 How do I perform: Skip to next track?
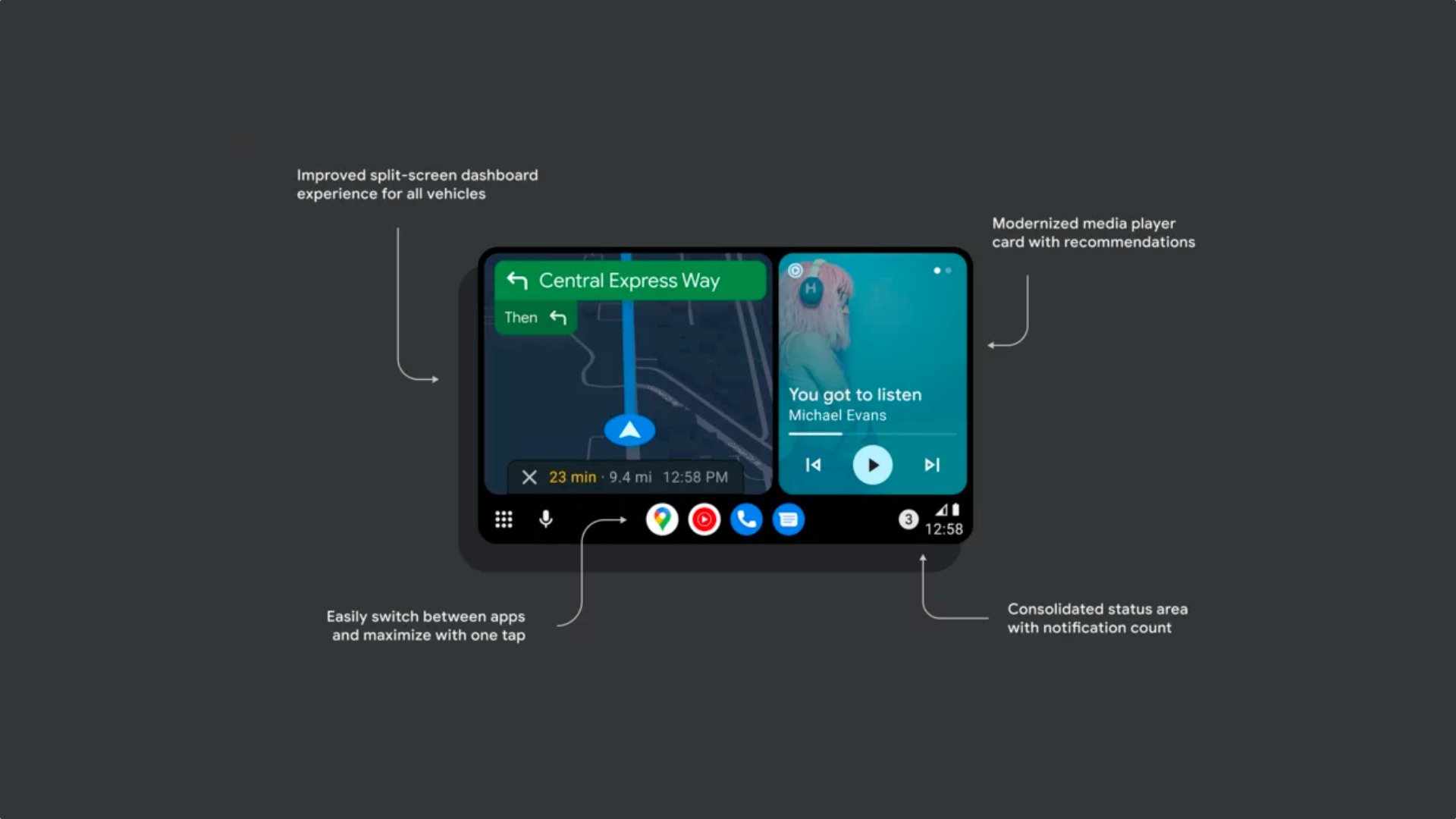929,464
